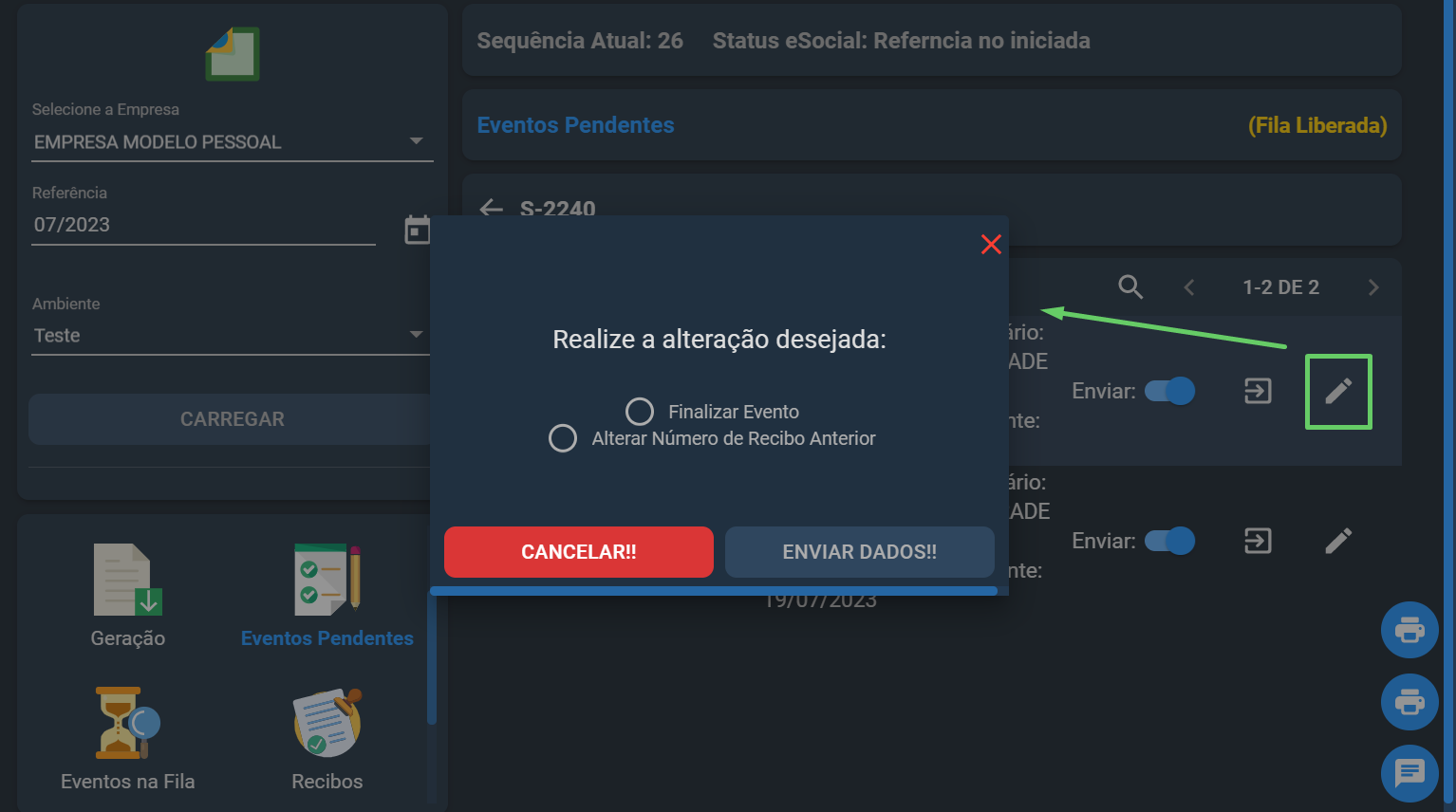Go to the previous page chevron
Viewport: 1456px width, 812px height.
[1189, 287]
